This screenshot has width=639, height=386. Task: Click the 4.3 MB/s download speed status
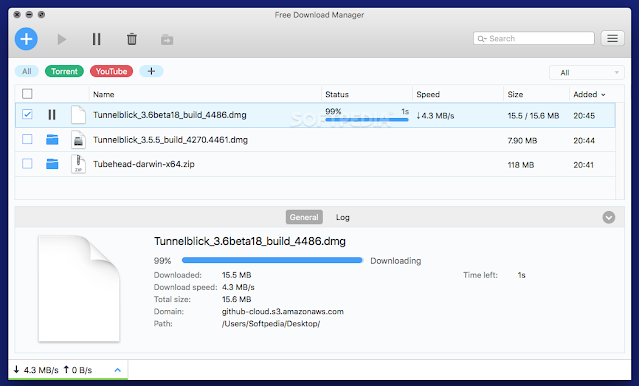[37, 370]
